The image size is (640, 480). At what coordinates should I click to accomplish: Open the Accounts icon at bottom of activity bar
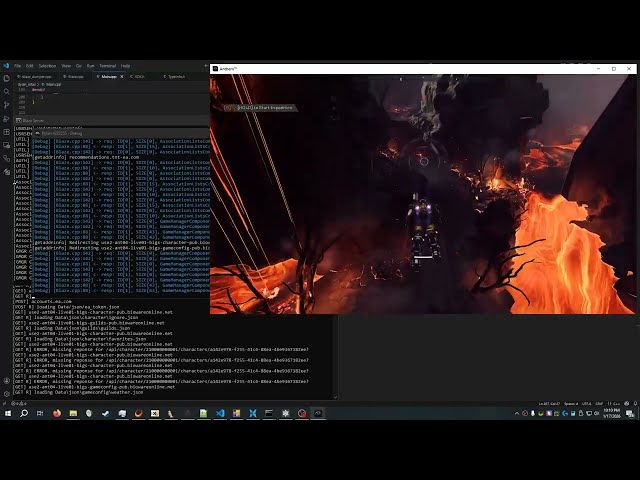[7, 381]
